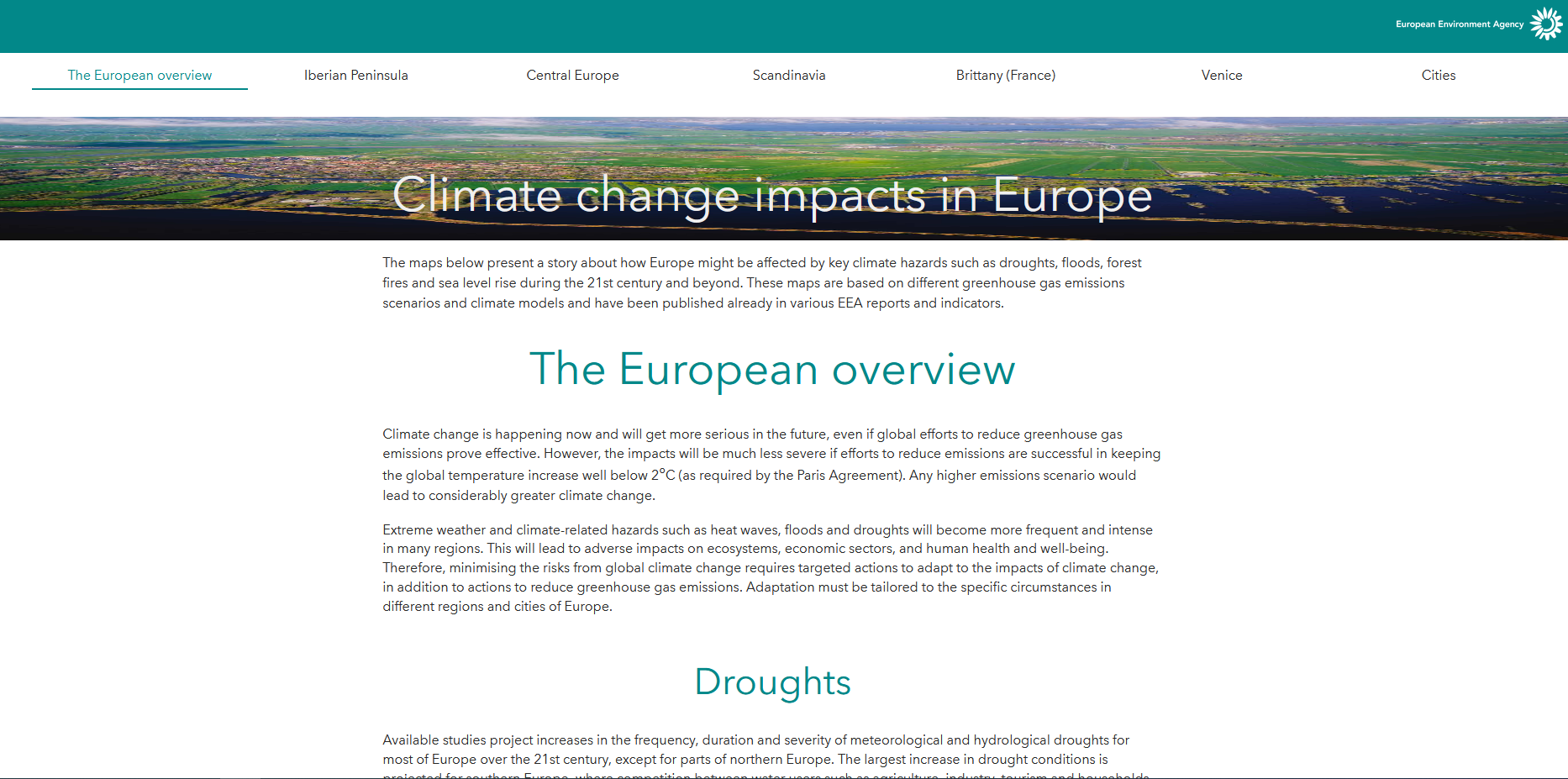Select The European overview tab
The height and width of the screenshot is (779, 1568).
pos(139,76)
